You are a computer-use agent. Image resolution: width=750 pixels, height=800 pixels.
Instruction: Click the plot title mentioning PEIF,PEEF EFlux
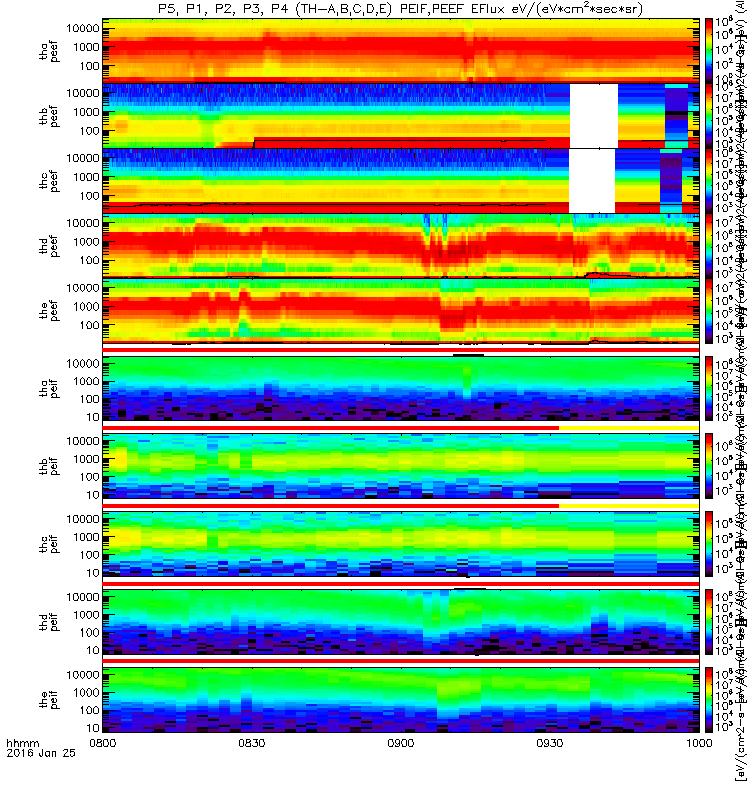(401, 9)
